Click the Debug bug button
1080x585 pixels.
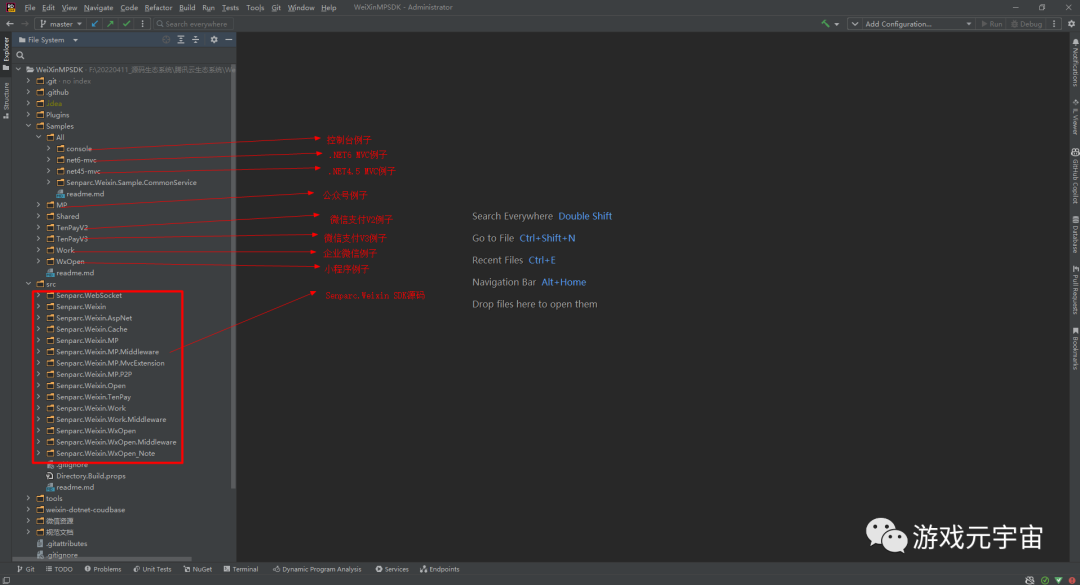click(x=1026, y=23)
